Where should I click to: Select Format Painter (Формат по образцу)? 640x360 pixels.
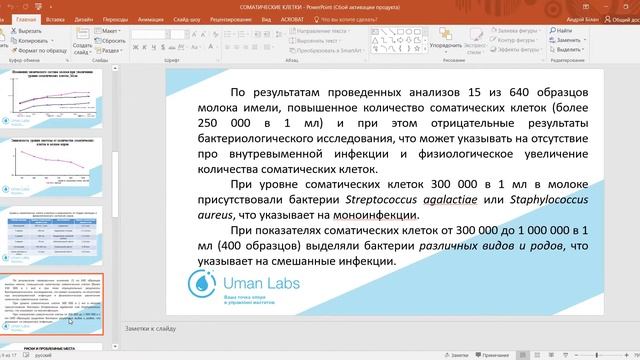39,51
